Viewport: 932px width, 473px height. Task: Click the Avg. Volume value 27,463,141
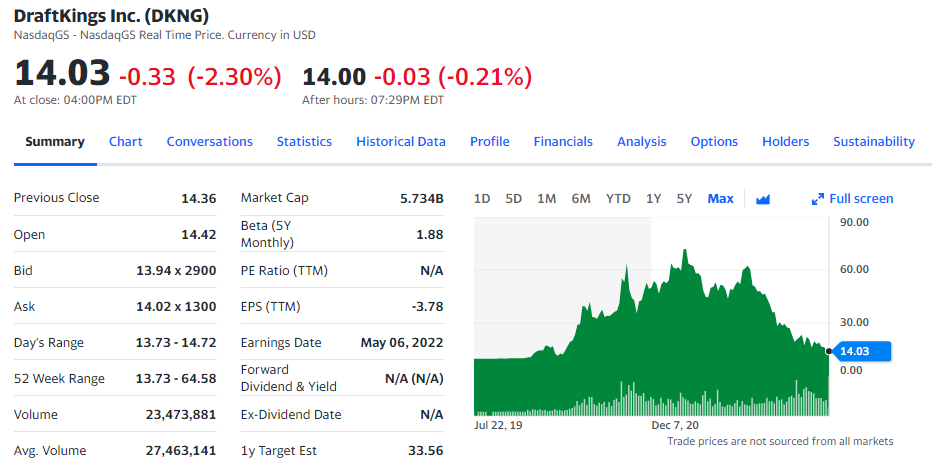[181, 451]
